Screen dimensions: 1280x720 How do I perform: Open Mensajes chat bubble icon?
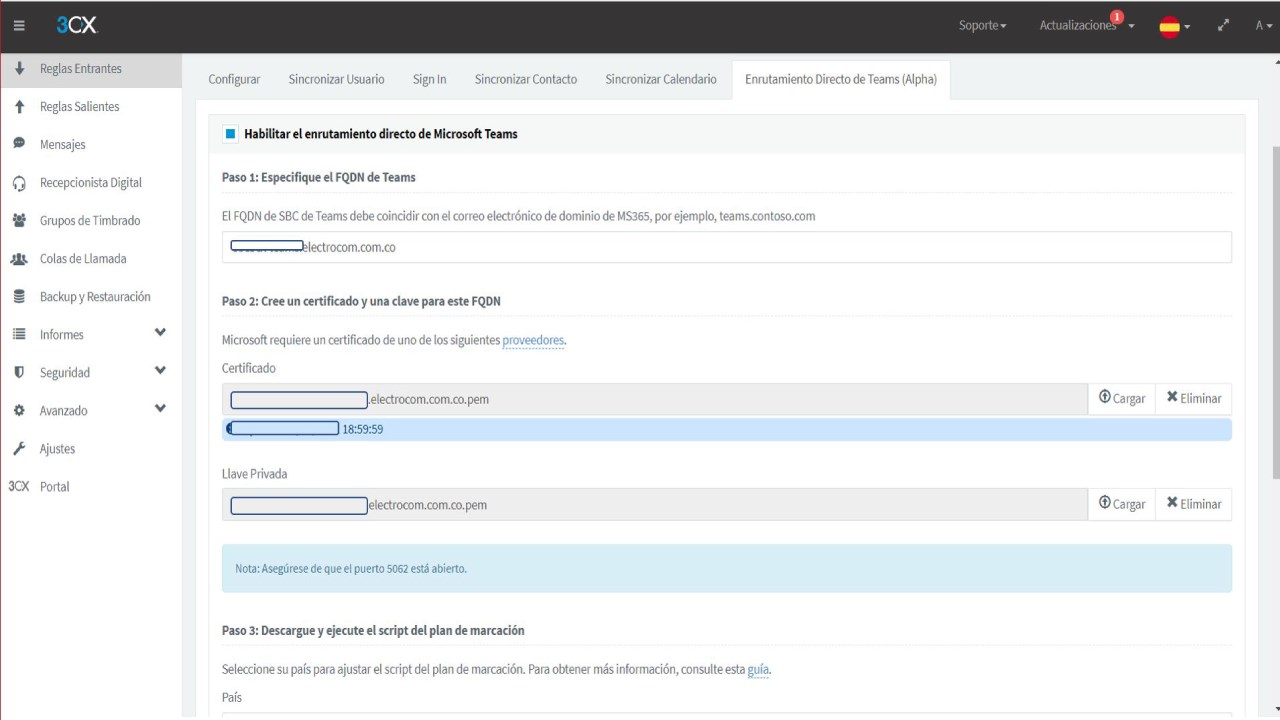click(19, 144)
